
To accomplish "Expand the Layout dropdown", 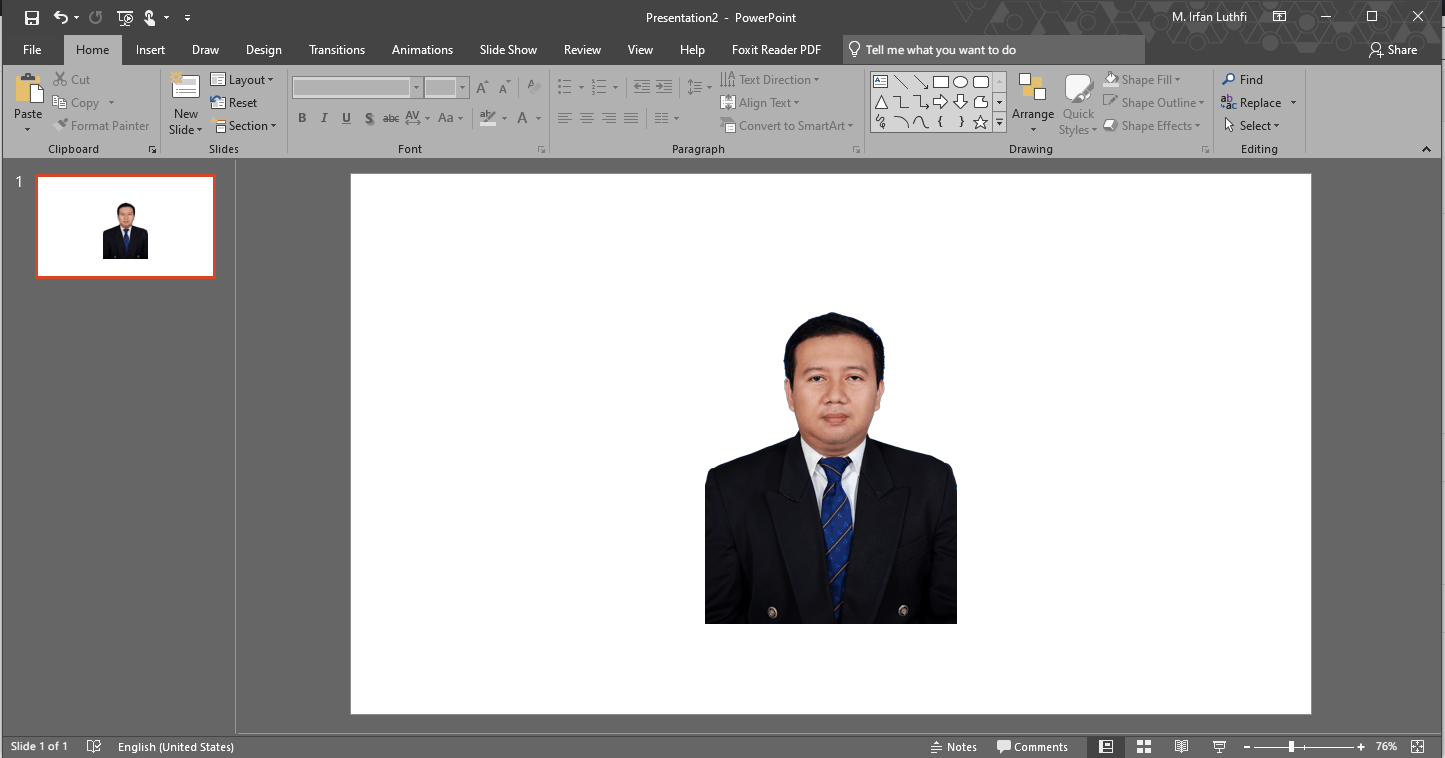I will [x=242, y=80].
